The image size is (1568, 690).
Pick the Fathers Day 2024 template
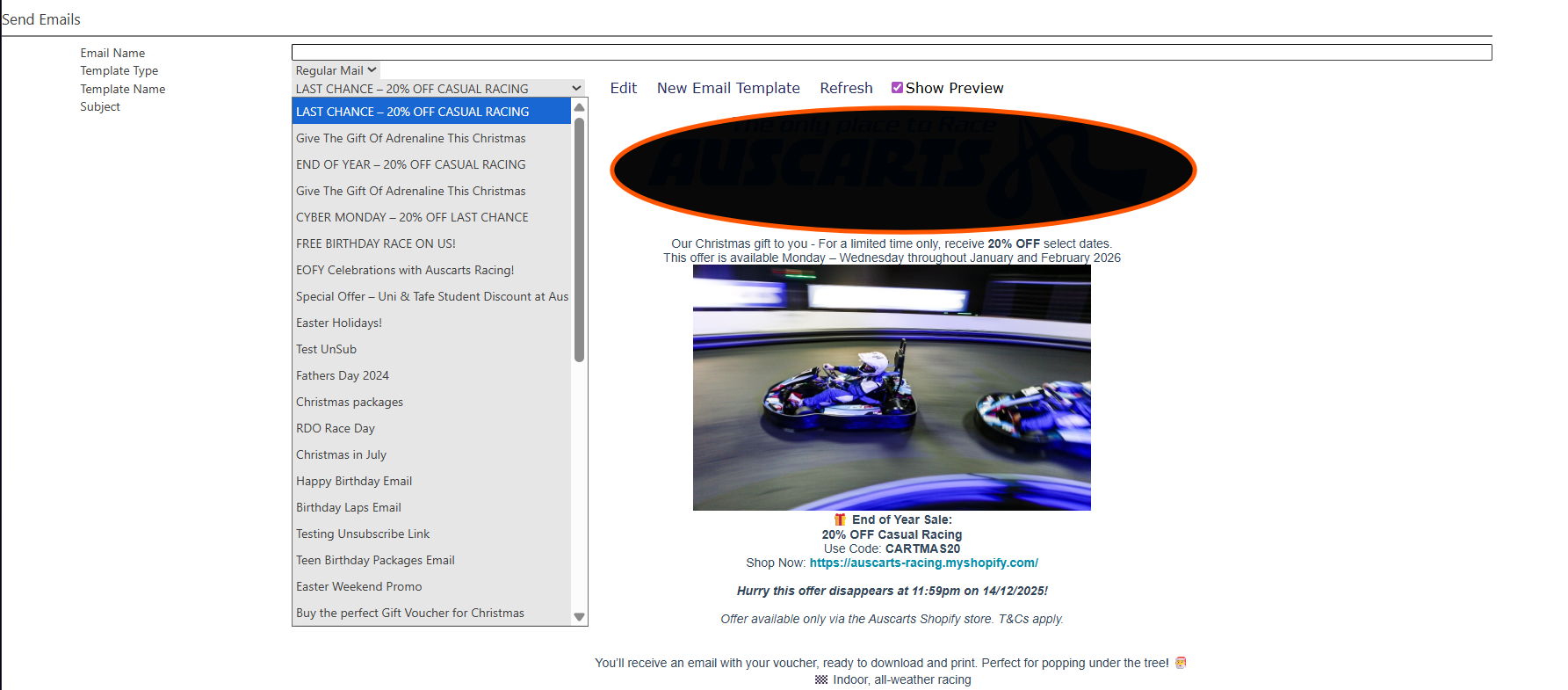(x=343, y=375)
